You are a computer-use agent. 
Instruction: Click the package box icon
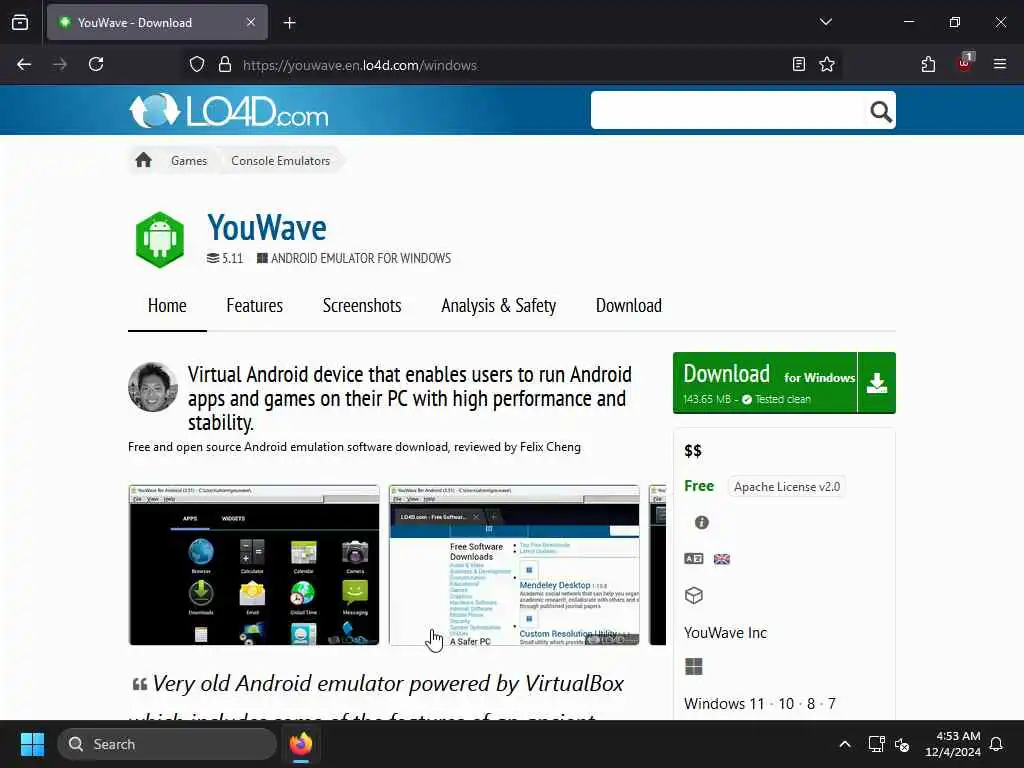pyautogui.click(x=694, y=596)
